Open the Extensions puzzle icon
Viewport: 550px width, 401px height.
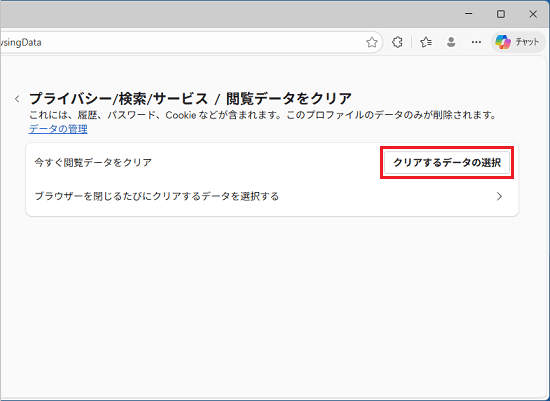(x=397, y=42)
